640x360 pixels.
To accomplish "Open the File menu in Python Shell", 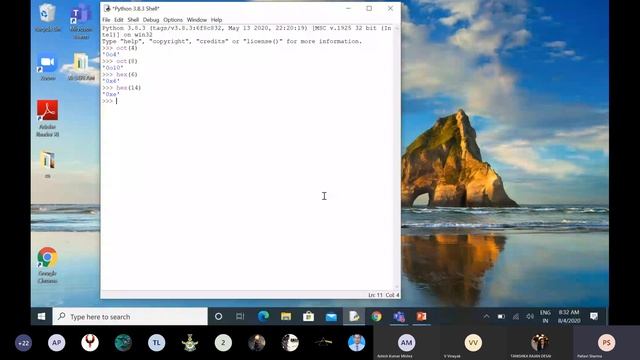I will coord(106,20).
